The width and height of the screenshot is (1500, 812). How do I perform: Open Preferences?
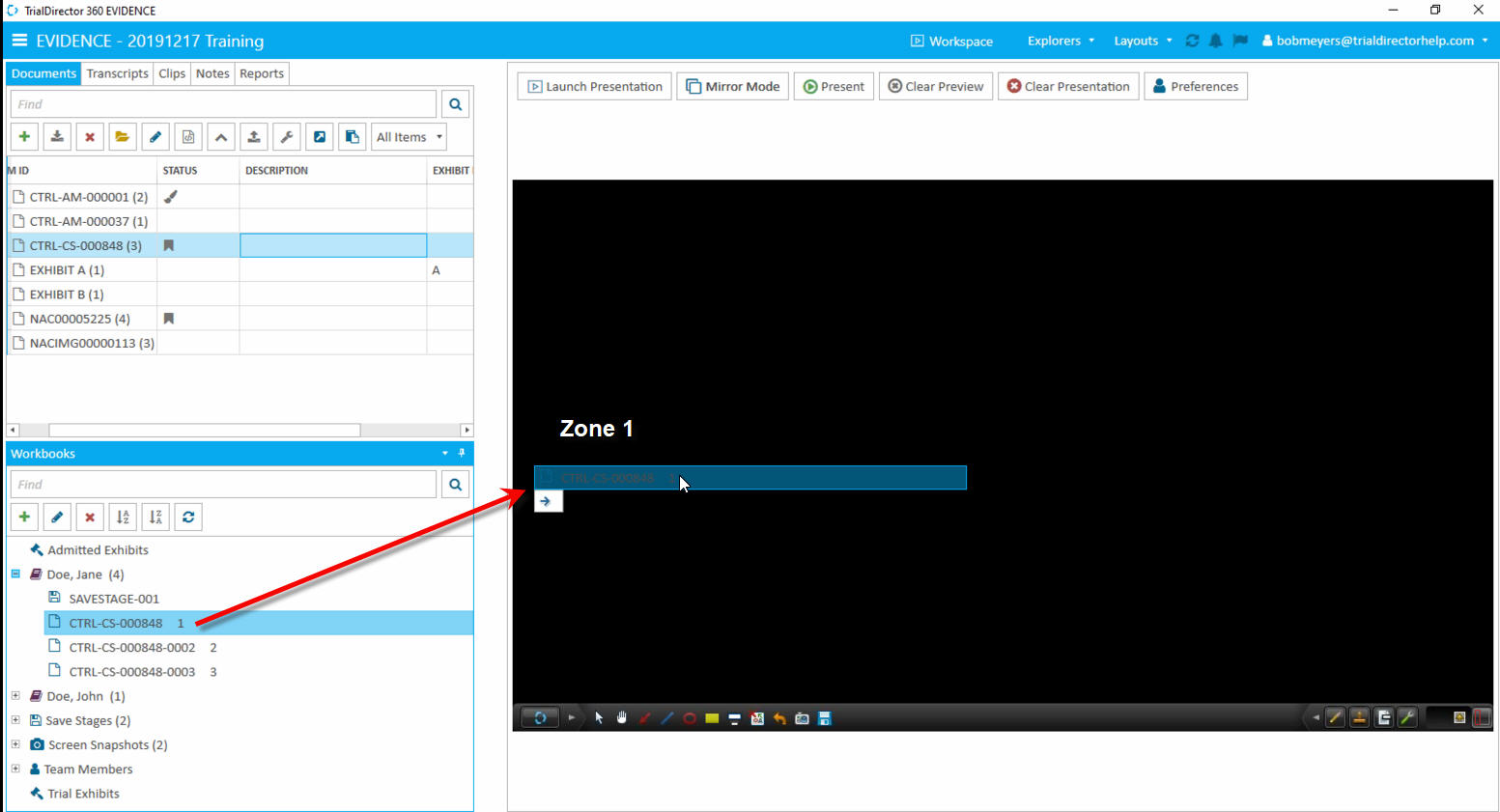tap(1196, 86)
